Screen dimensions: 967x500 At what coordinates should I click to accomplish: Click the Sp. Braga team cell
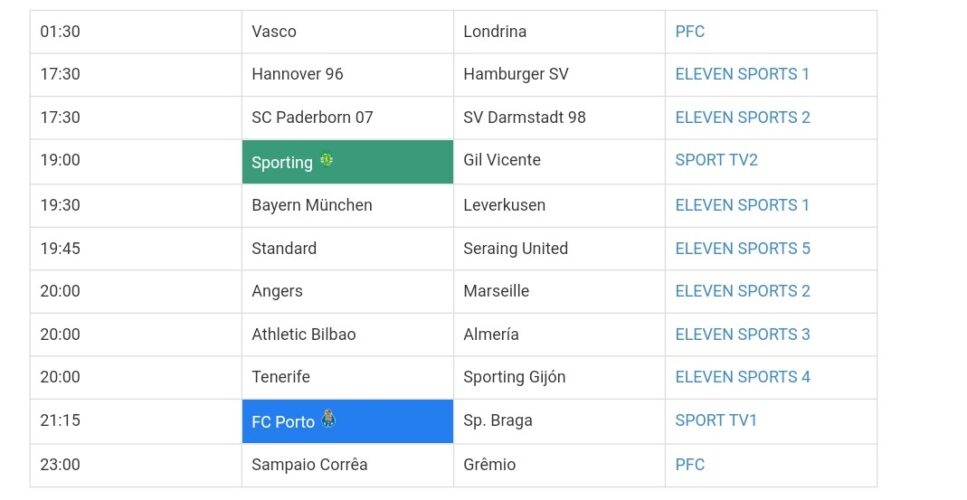click(x=559, y=421)
